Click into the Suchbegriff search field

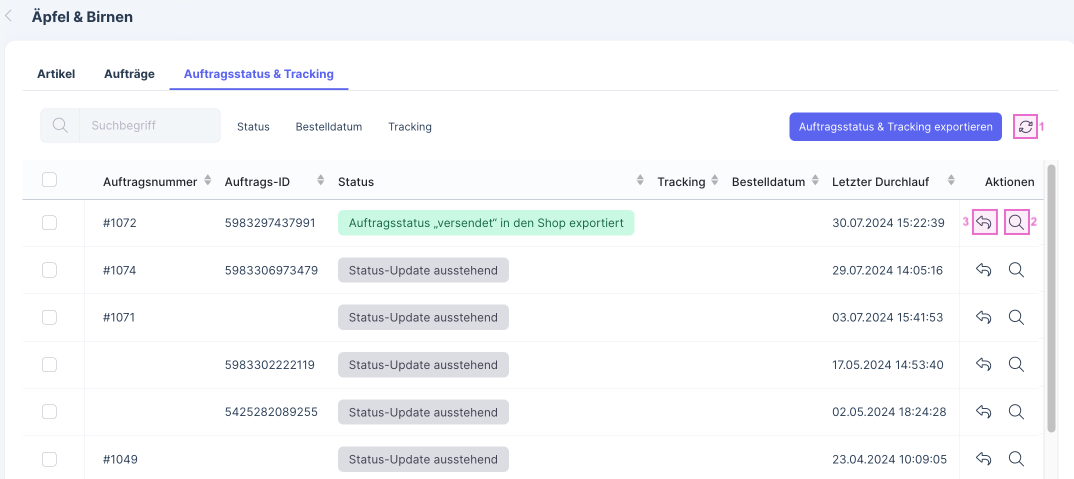coord(150,126)
